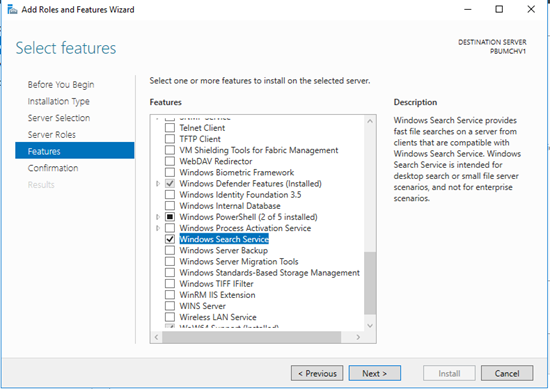Check the Telnet Client checkbox
This screenshot has height=389, width=550.
(170, 128)
